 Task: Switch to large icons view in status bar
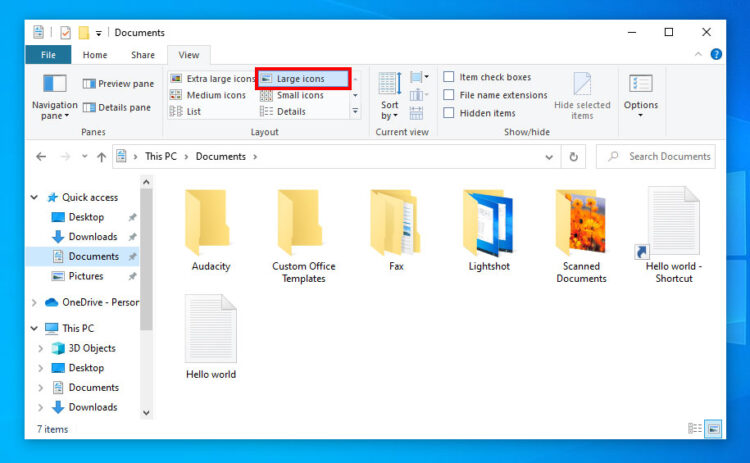click(713, 428)
